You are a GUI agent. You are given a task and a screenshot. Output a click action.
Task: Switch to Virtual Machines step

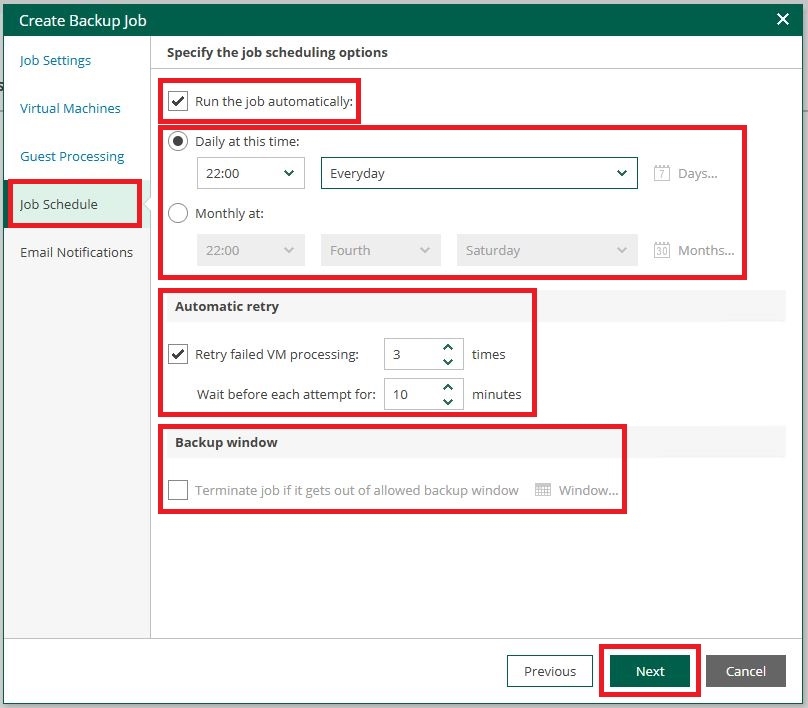click(70, 108)
